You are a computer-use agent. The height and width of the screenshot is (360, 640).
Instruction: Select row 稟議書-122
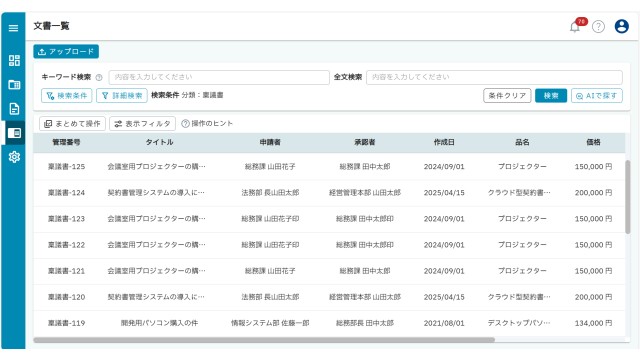click(x=329, y=245)
